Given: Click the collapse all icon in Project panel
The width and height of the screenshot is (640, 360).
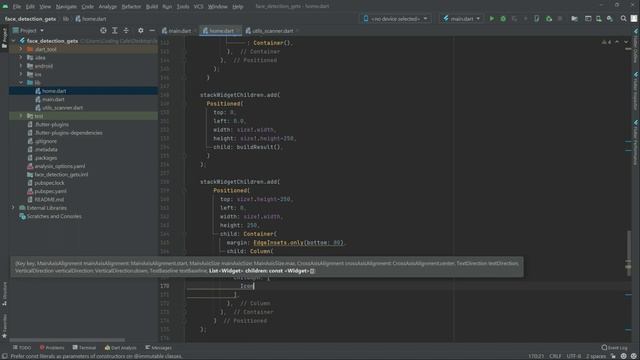Looking at the screenshot, I should [x=126, y=31].
